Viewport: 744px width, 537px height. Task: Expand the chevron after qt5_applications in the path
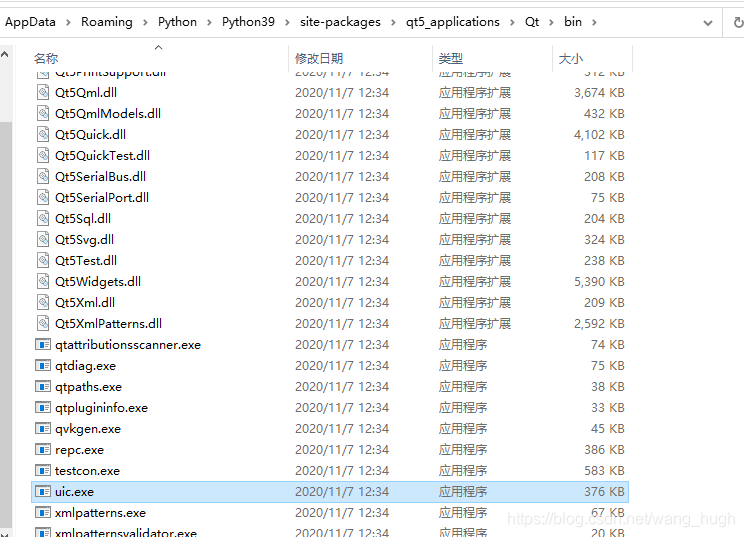pos(512,22)
